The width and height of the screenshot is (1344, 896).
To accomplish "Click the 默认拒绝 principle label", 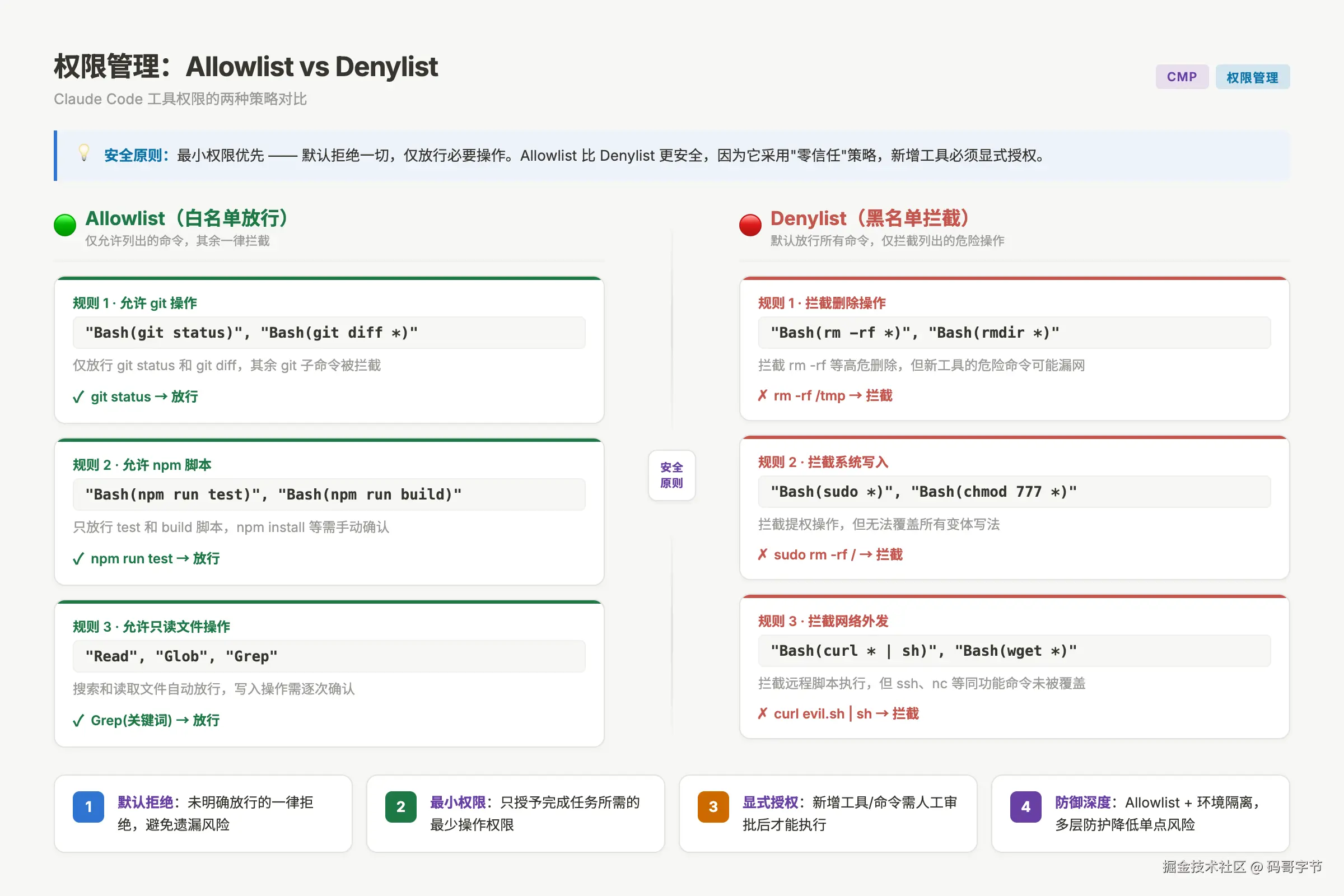I will tap(145, 802).
